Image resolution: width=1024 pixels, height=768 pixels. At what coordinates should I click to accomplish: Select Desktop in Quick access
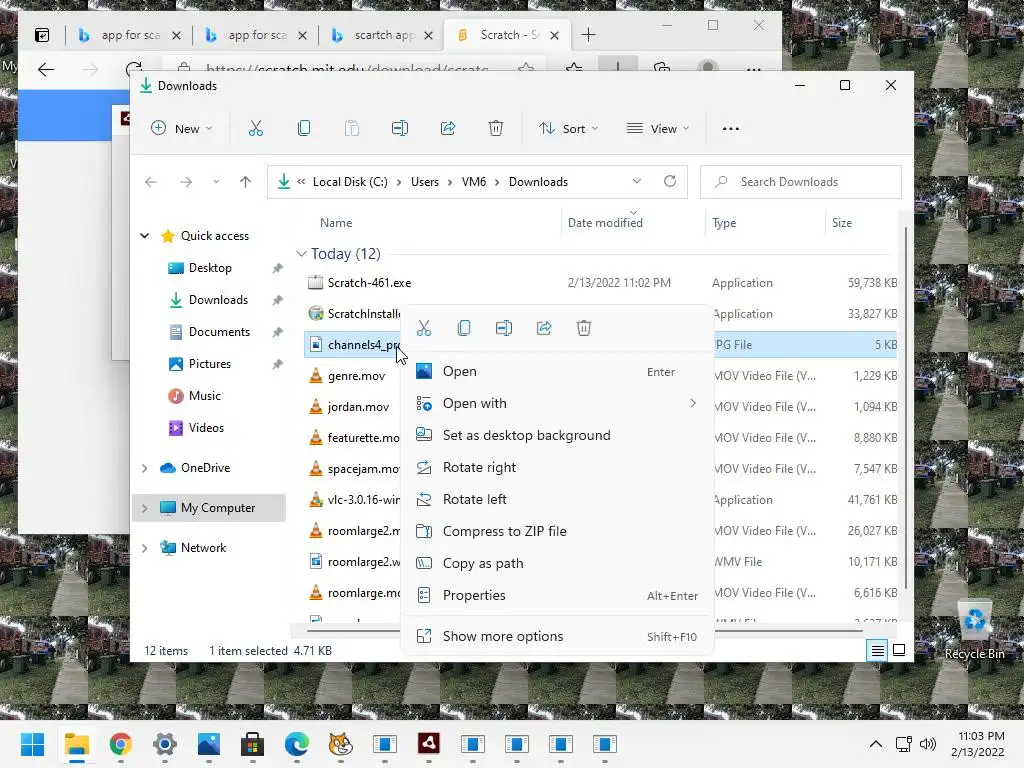[x=210, y=268]
